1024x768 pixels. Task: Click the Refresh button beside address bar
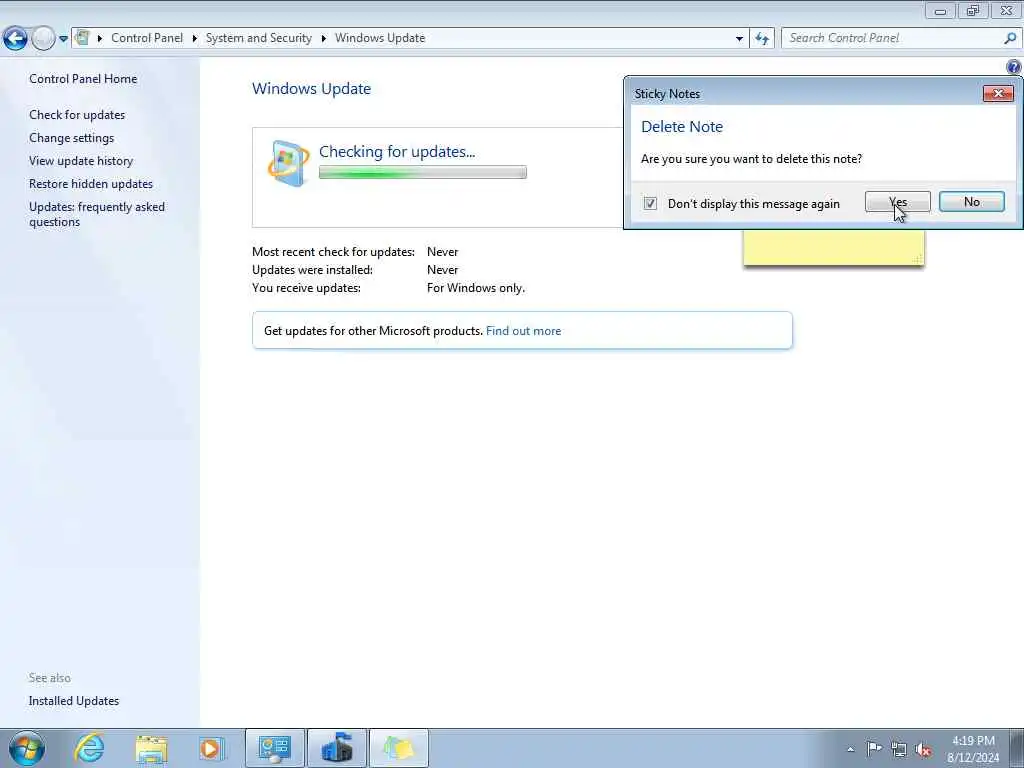762,39
